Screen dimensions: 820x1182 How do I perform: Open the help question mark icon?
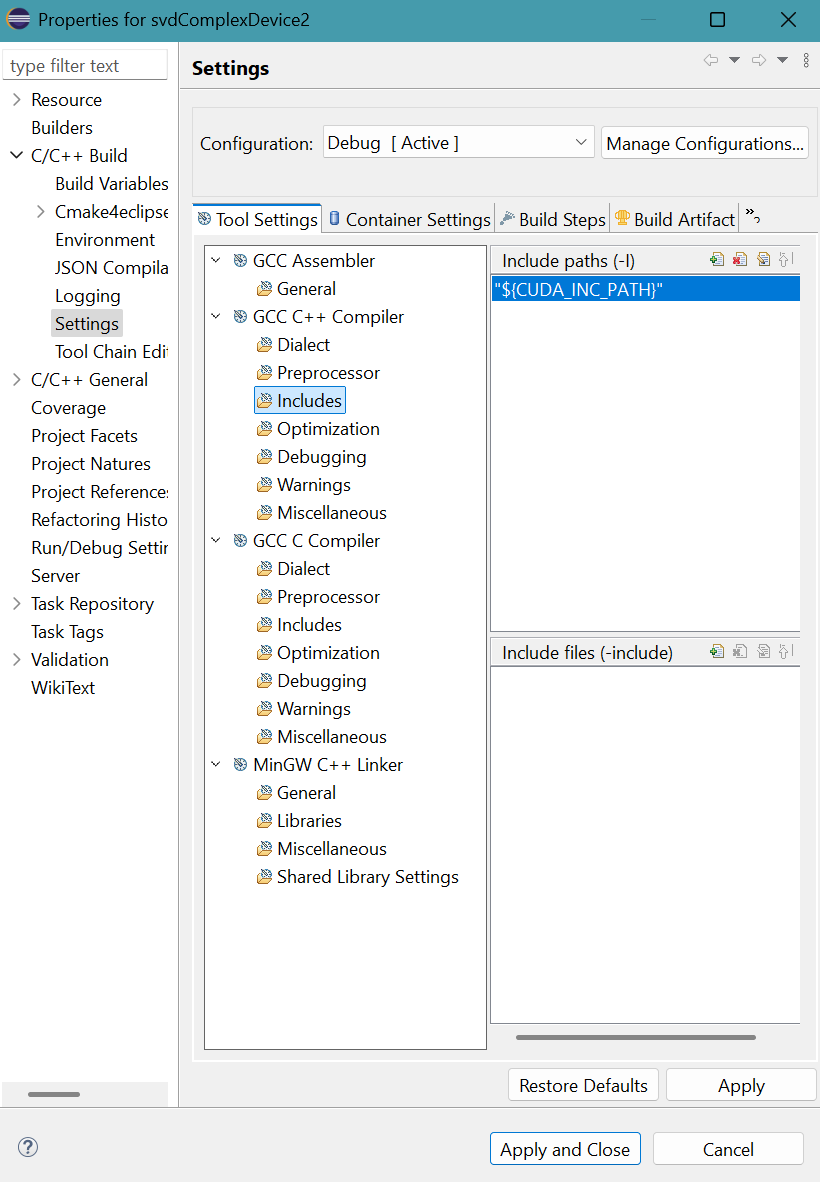tap(28, 1147)
